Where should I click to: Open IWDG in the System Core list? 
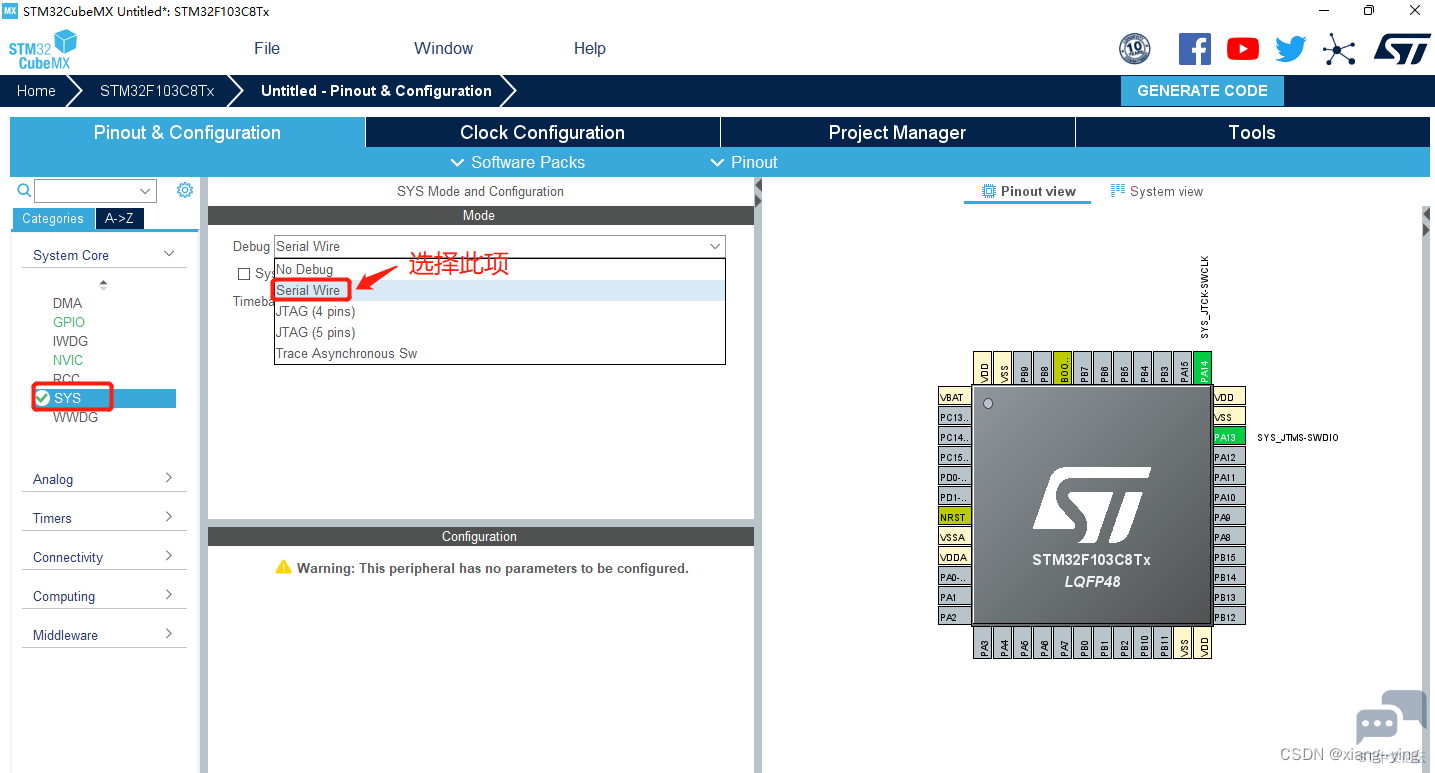(71, 341)
